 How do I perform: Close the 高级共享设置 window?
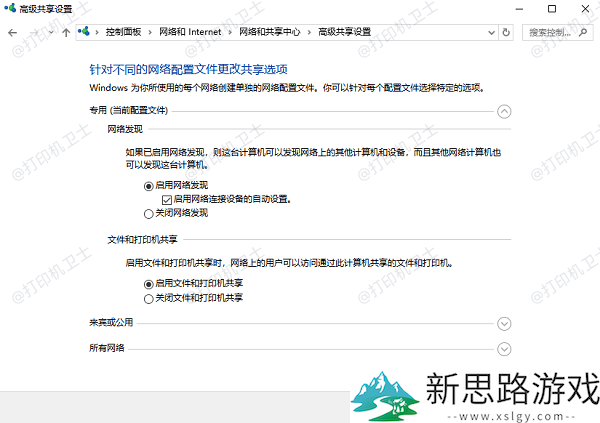(x=585, y=8)
